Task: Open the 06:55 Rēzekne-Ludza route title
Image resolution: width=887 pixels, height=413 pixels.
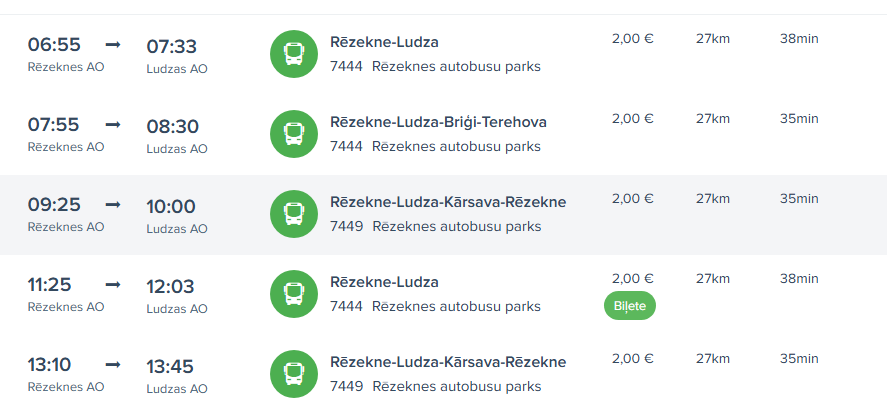Action: (384, 42)
